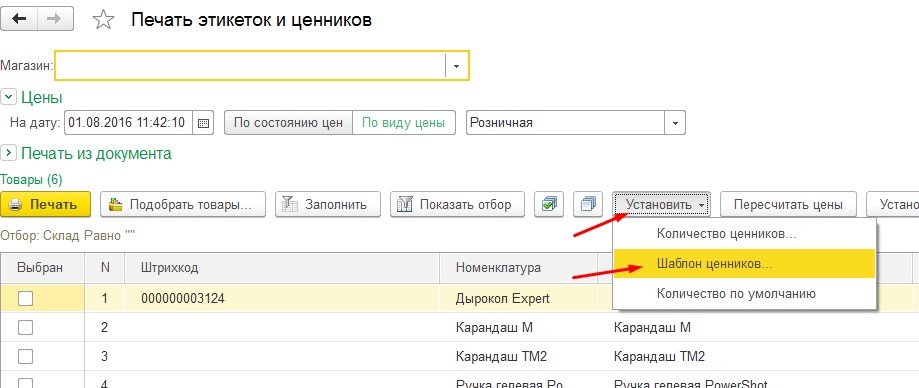Click the Розничная price type field
The image size is (919, 388).
[x=565, y=123]
